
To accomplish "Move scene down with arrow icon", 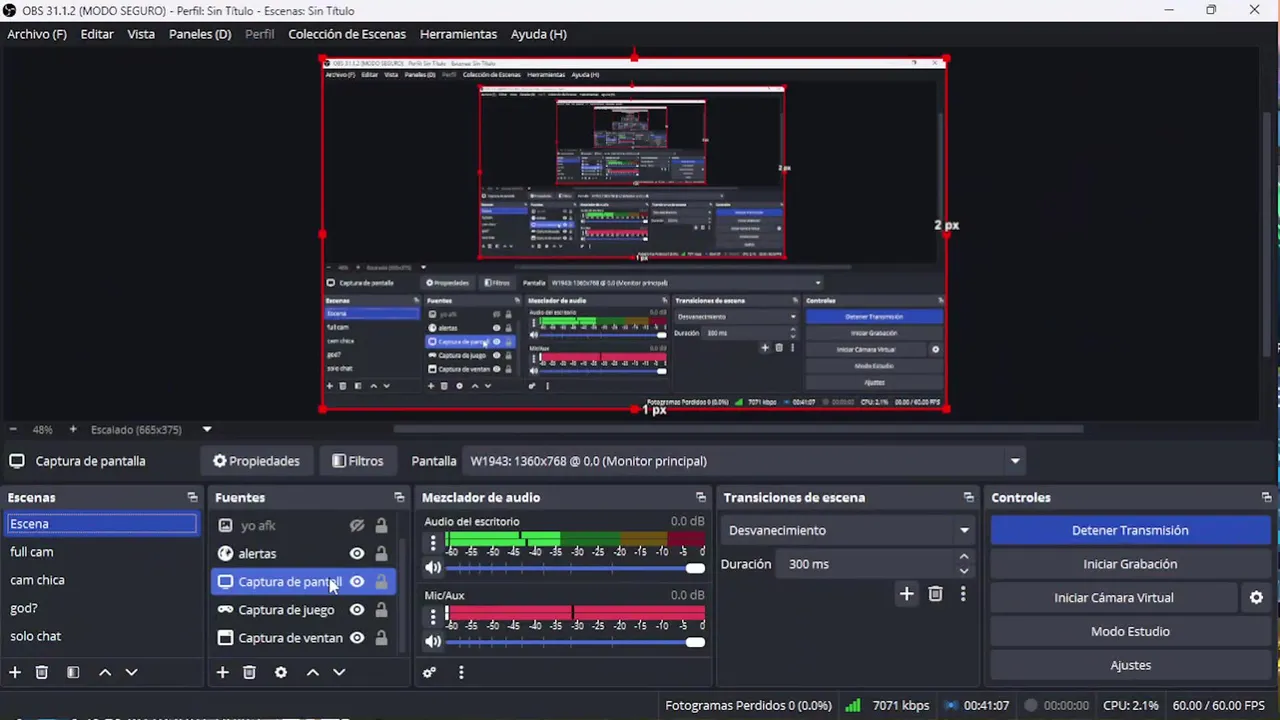I will [131, 673].
